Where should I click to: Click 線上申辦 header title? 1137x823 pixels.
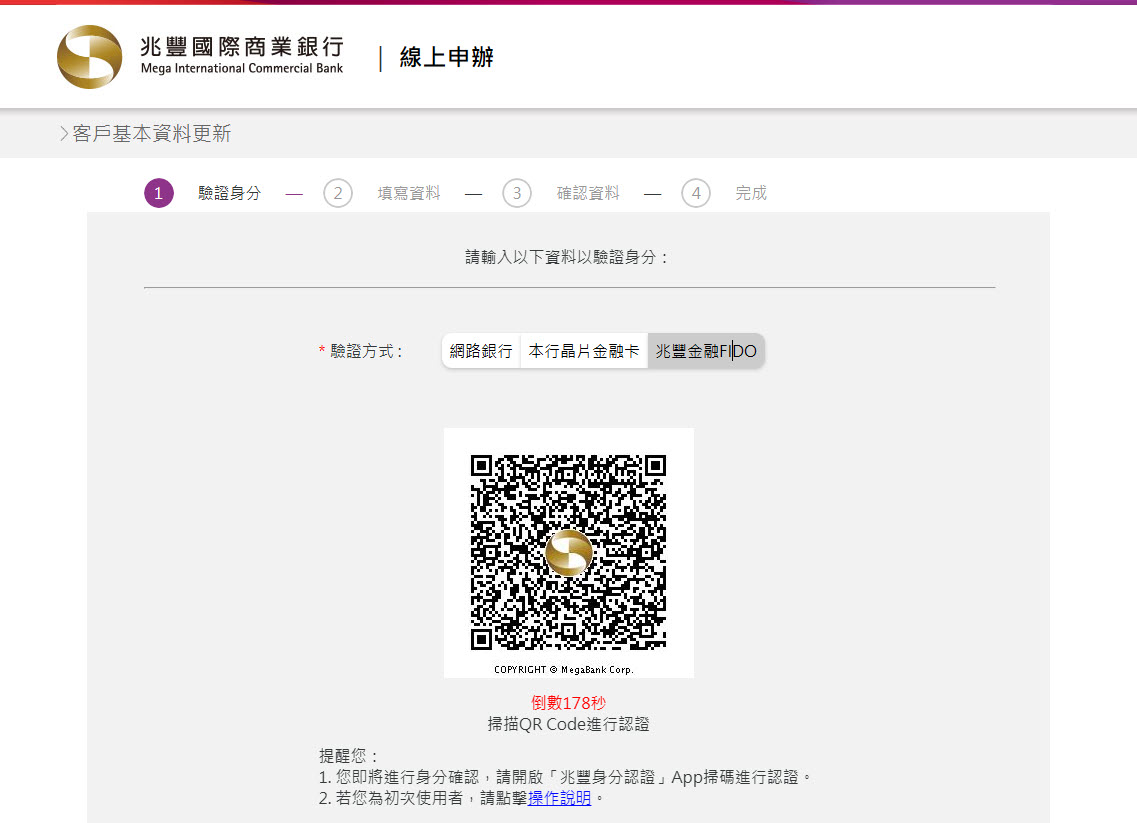tap(447, 57)
